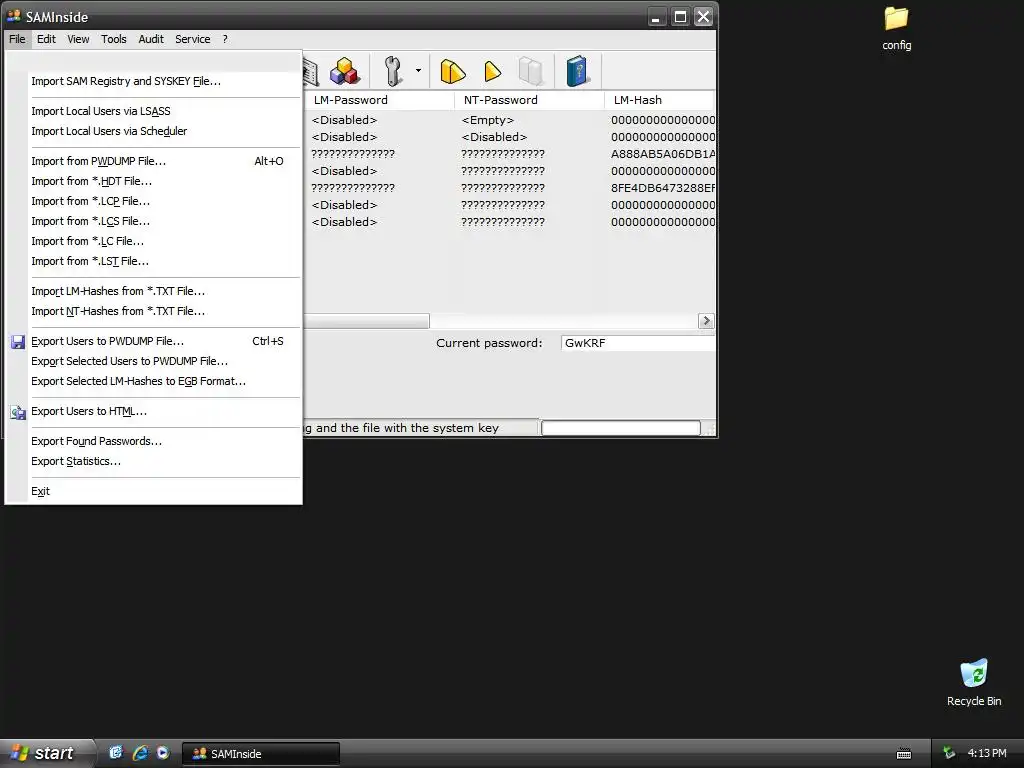The height and width of the screenshot is (768, 1024).
Task: Sort by the NT-Password column header
Action: 529,100
